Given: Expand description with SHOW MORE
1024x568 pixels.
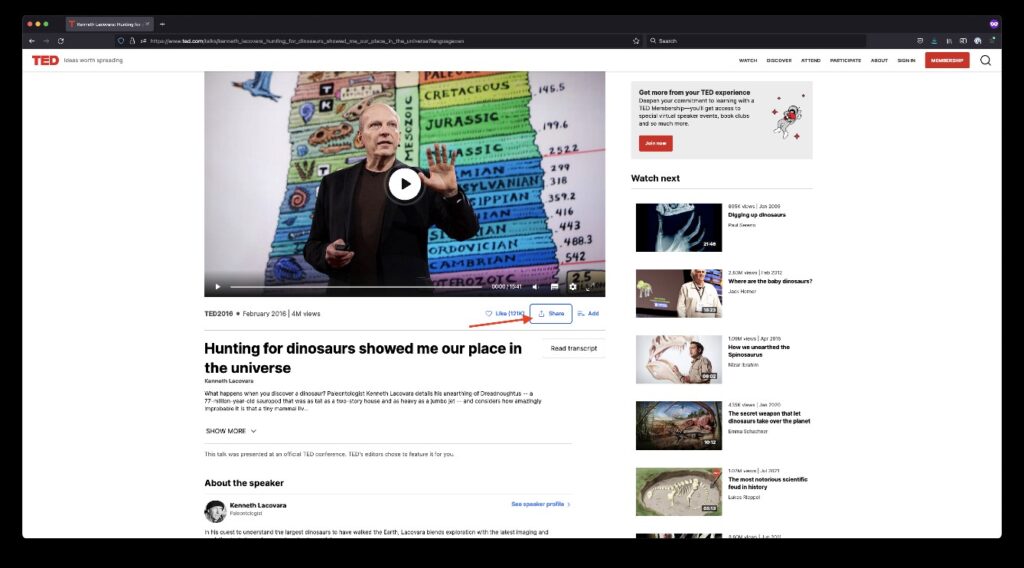Looking at the screenshot, I should pos(231,431).
